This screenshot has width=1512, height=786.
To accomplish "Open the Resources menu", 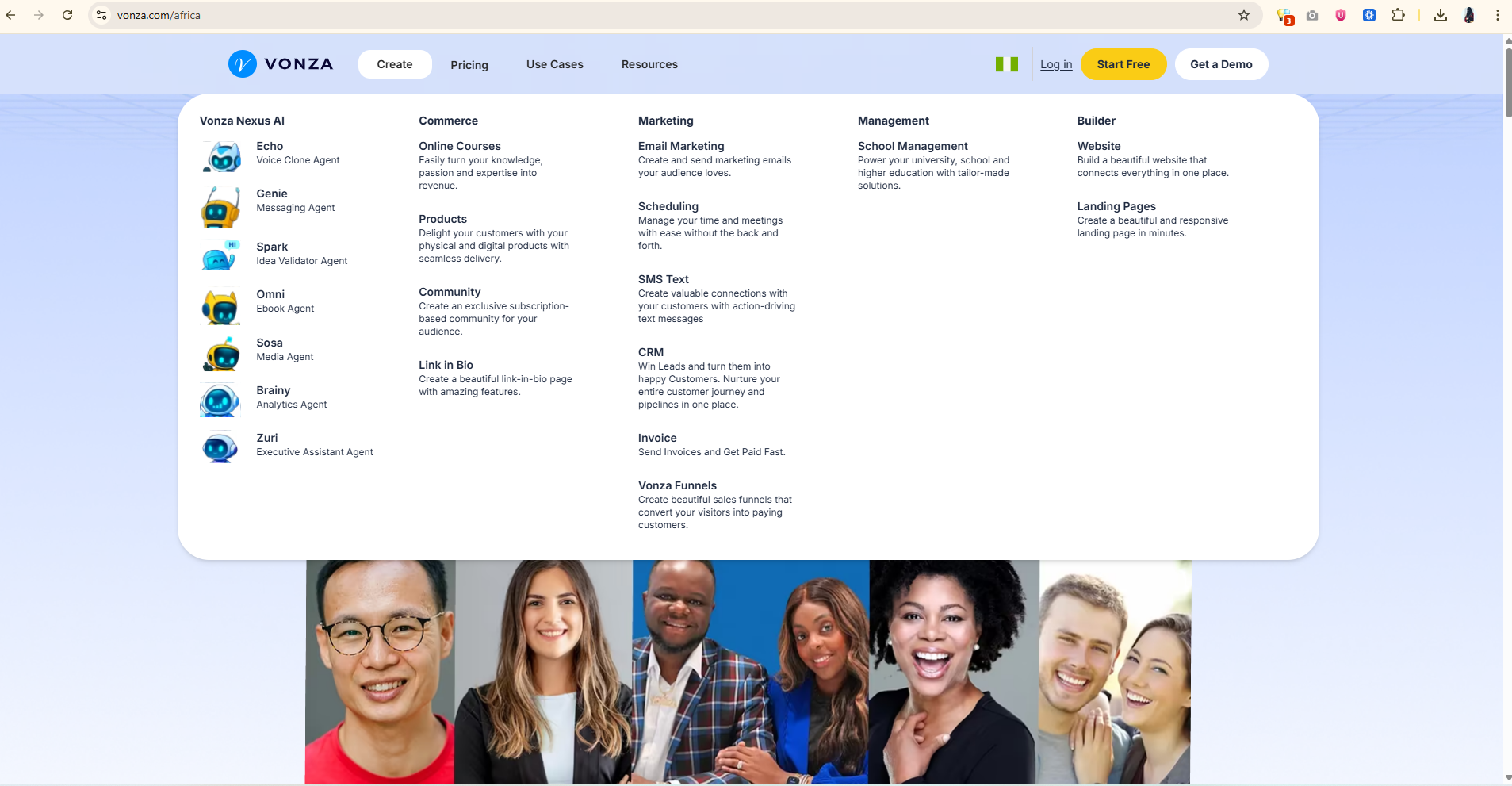I will click(649, 64).
